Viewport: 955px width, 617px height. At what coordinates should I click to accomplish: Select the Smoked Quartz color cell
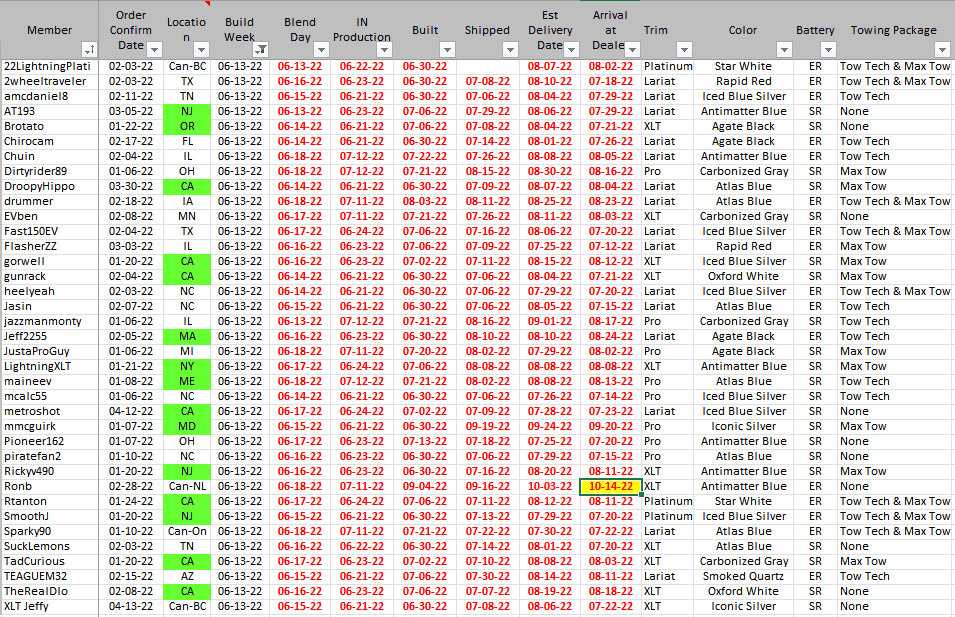point(743,576)
